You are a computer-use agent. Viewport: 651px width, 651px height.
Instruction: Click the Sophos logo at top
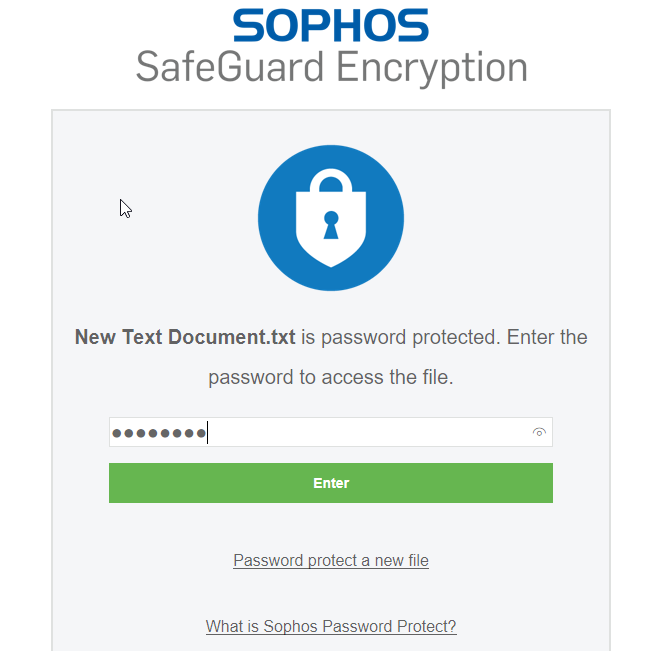(330, 25)
